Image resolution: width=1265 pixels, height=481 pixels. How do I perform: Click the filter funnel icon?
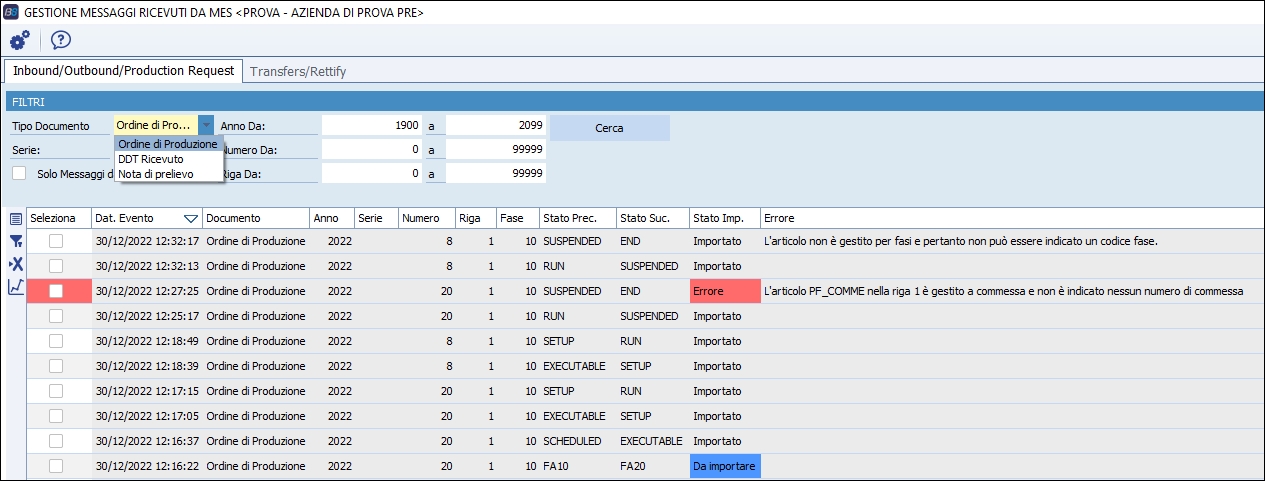tap(16, 241)
